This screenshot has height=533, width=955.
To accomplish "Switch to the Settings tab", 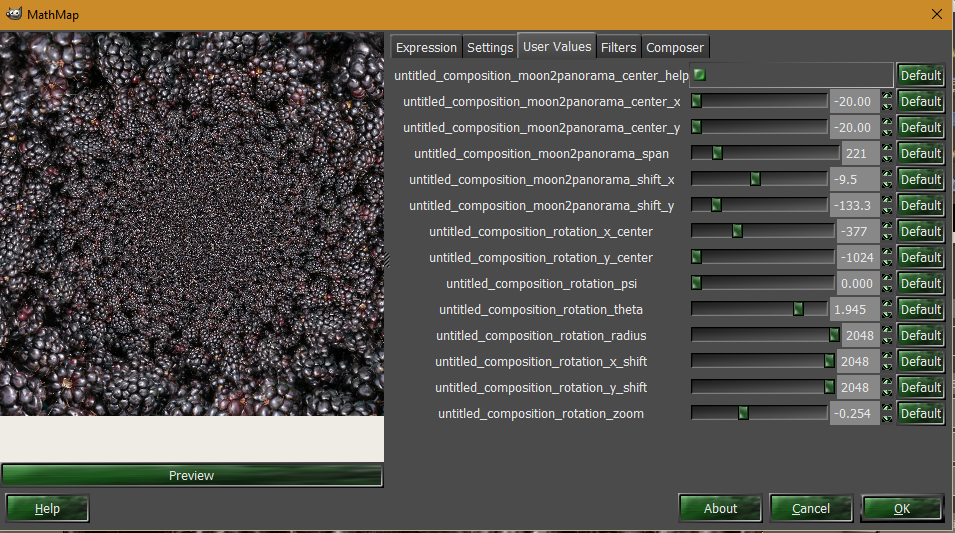I will tap(490, 48).
